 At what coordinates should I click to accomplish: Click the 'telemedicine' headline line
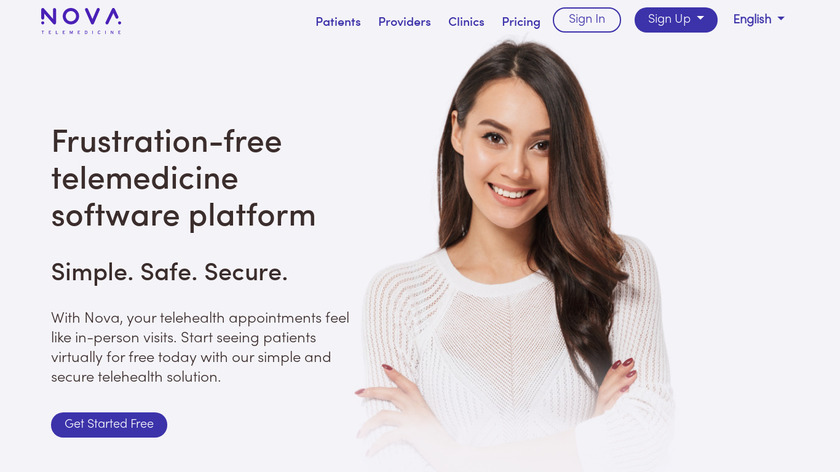coord(145,178)
